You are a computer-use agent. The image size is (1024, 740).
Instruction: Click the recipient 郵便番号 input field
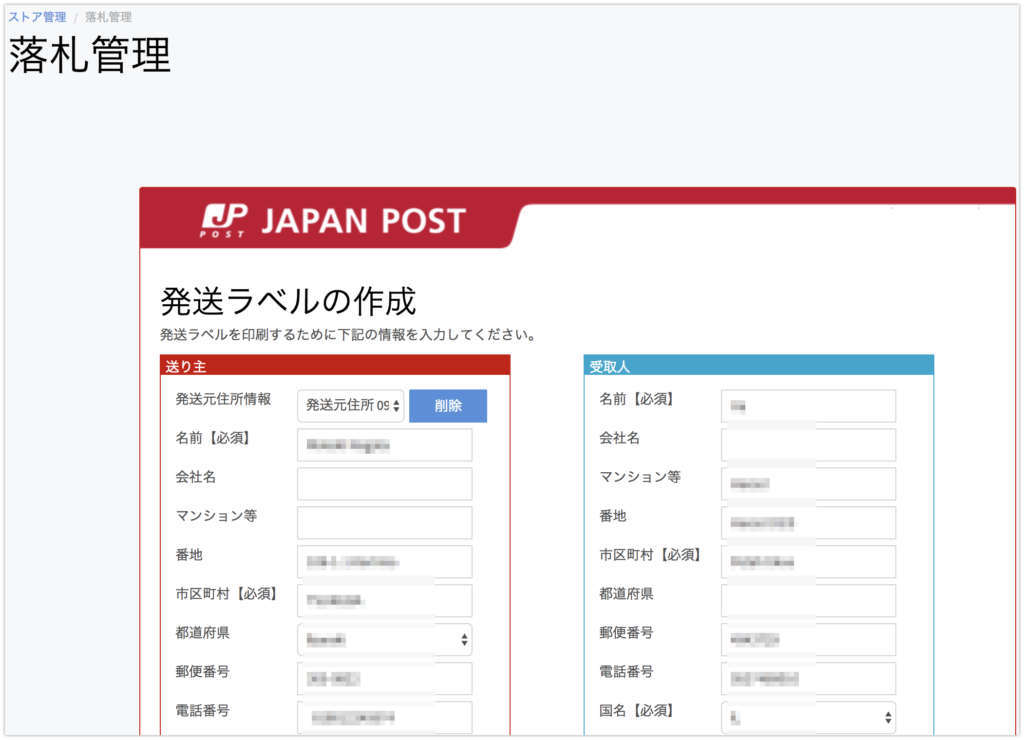coord(808,639)
